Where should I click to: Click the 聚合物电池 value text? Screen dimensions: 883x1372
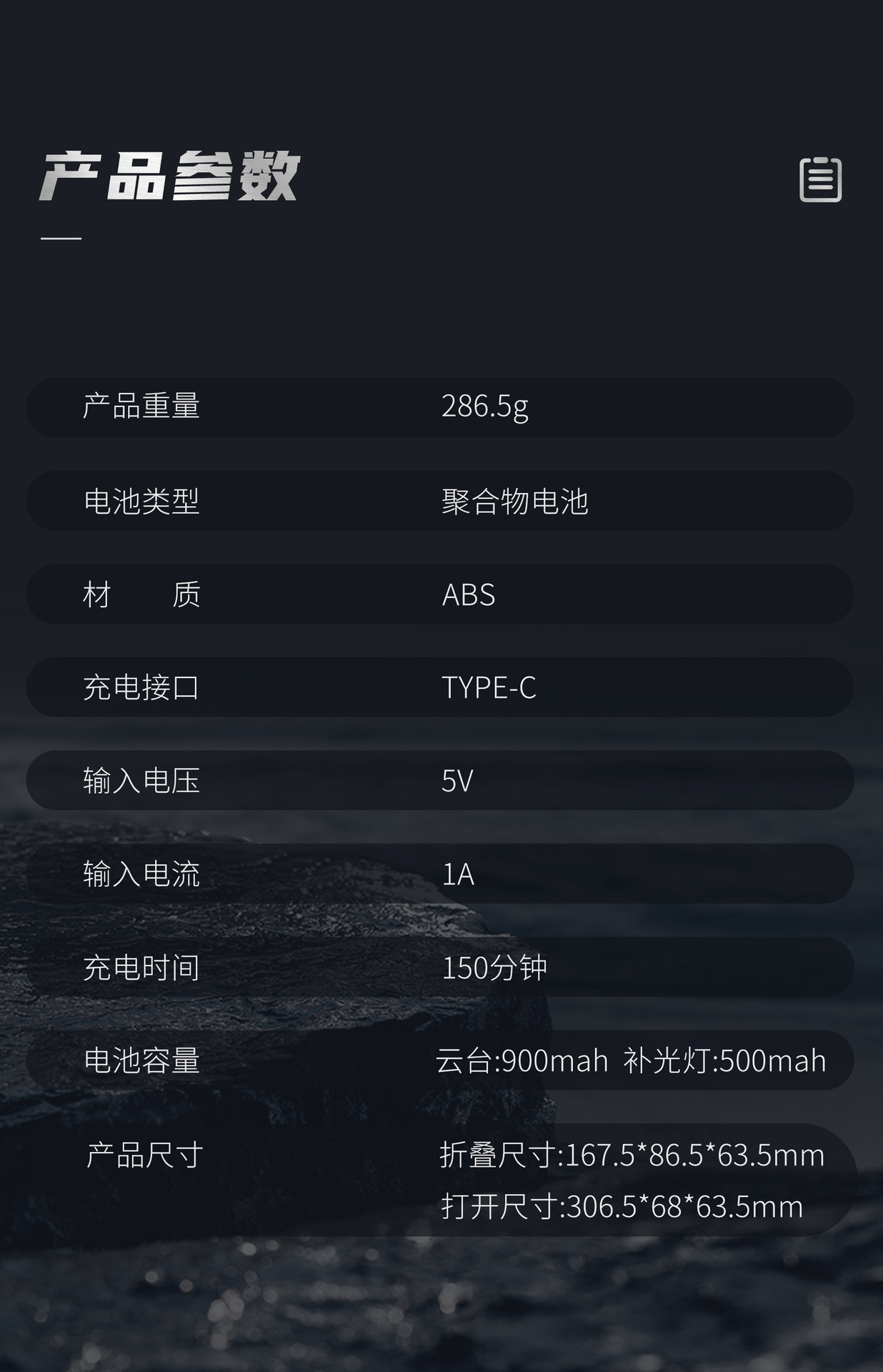514,501
